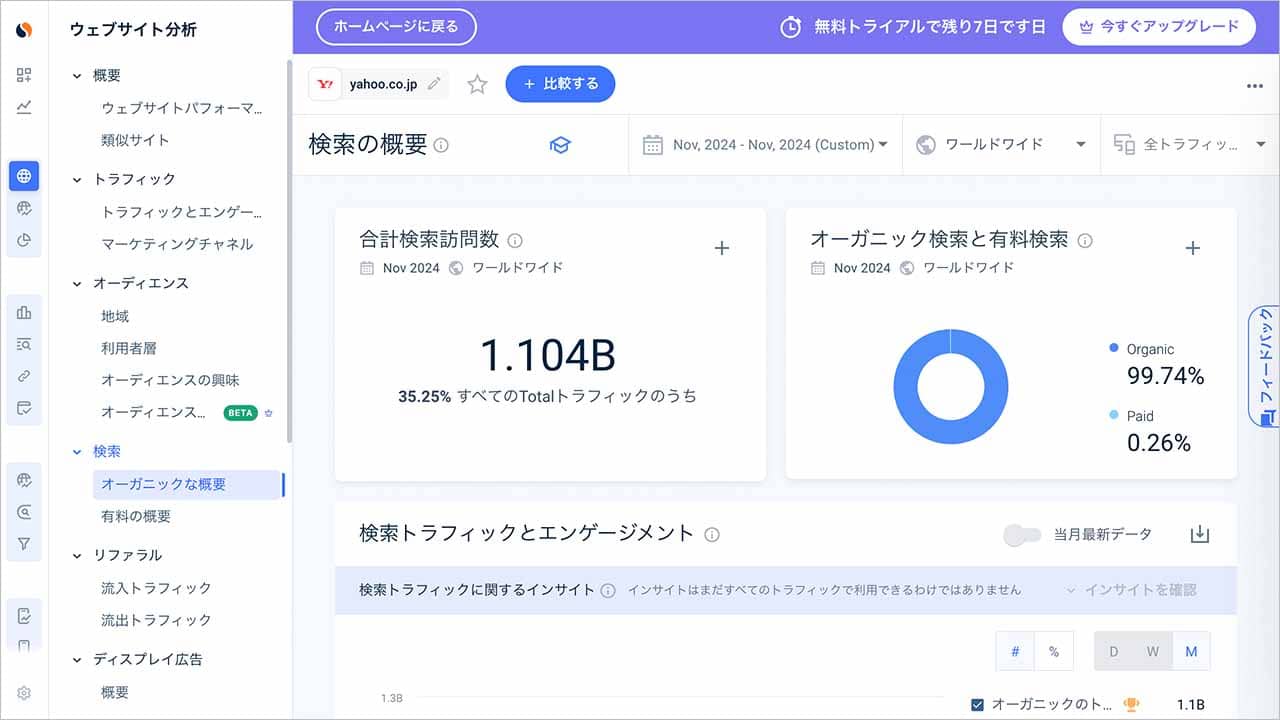Add オーガニック検索と有料検索 card with plus icon
Viewport: 1280px width, 720px height.
[1192, 248]
